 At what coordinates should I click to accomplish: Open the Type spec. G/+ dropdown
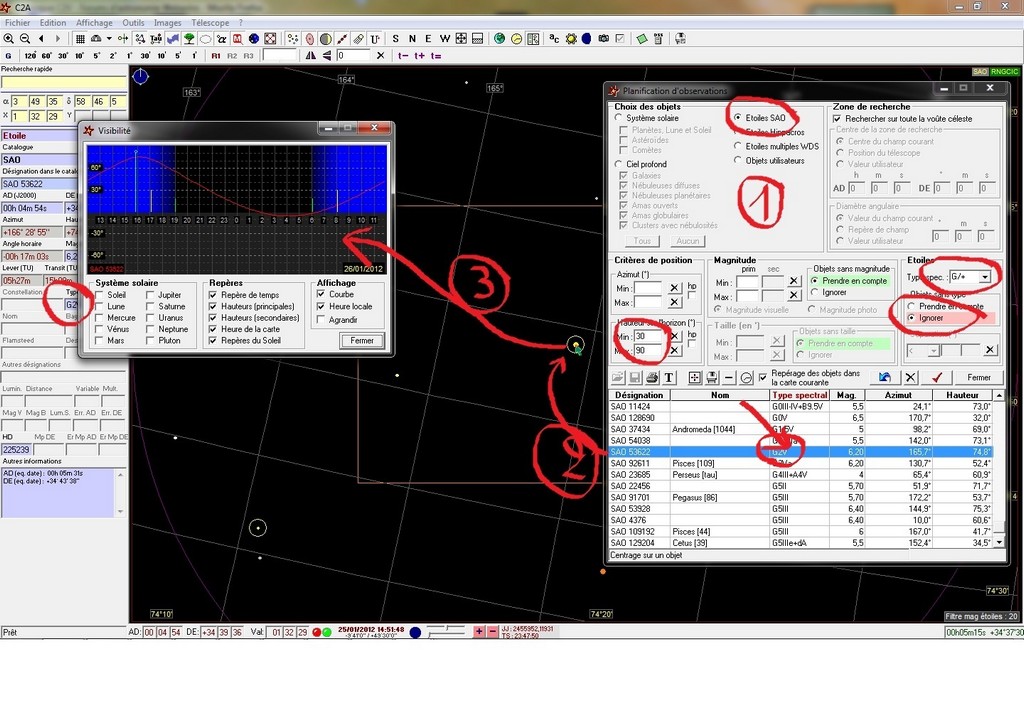point(985,277)
